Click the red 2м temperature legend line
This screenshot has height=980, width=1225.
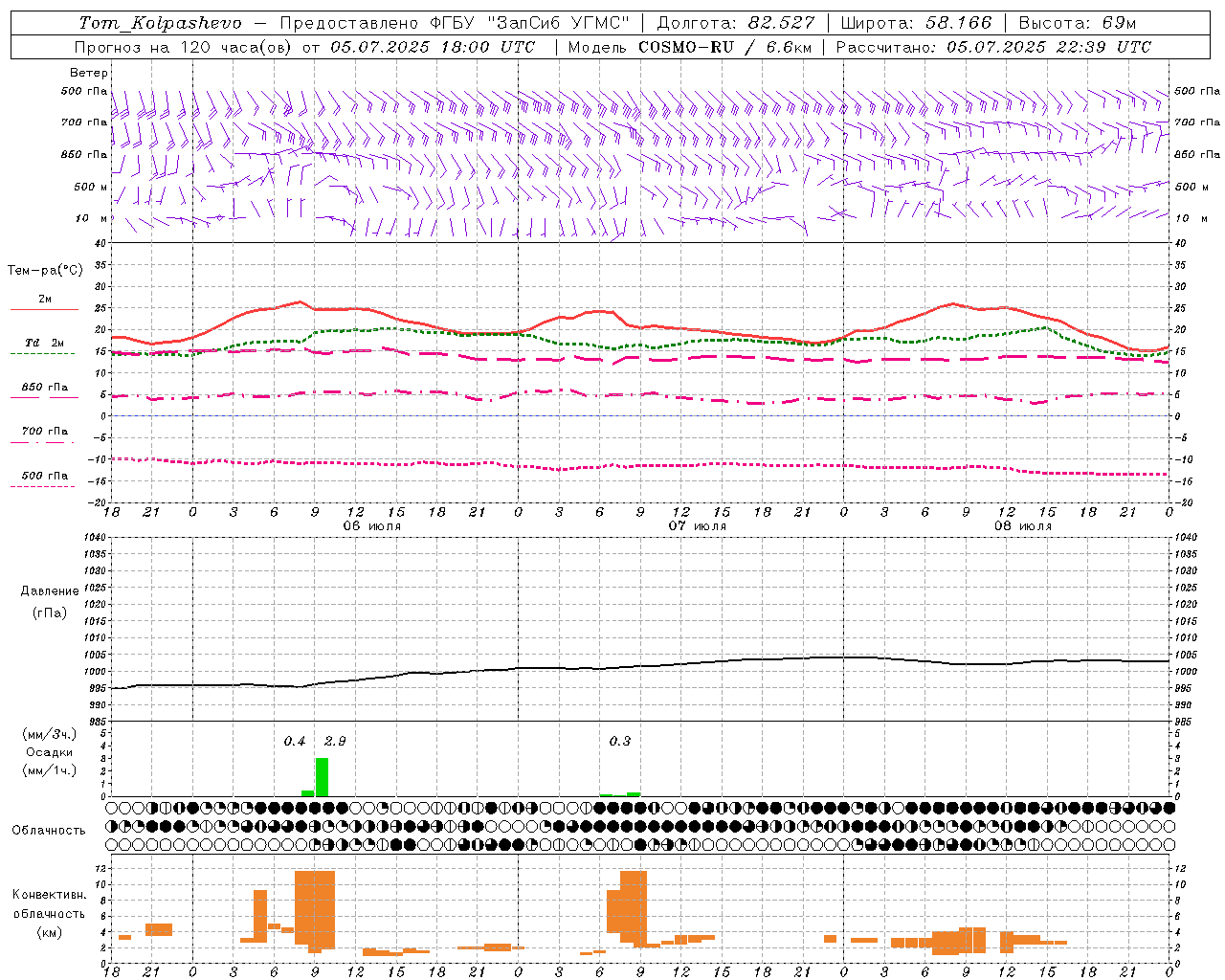point(44,309)
